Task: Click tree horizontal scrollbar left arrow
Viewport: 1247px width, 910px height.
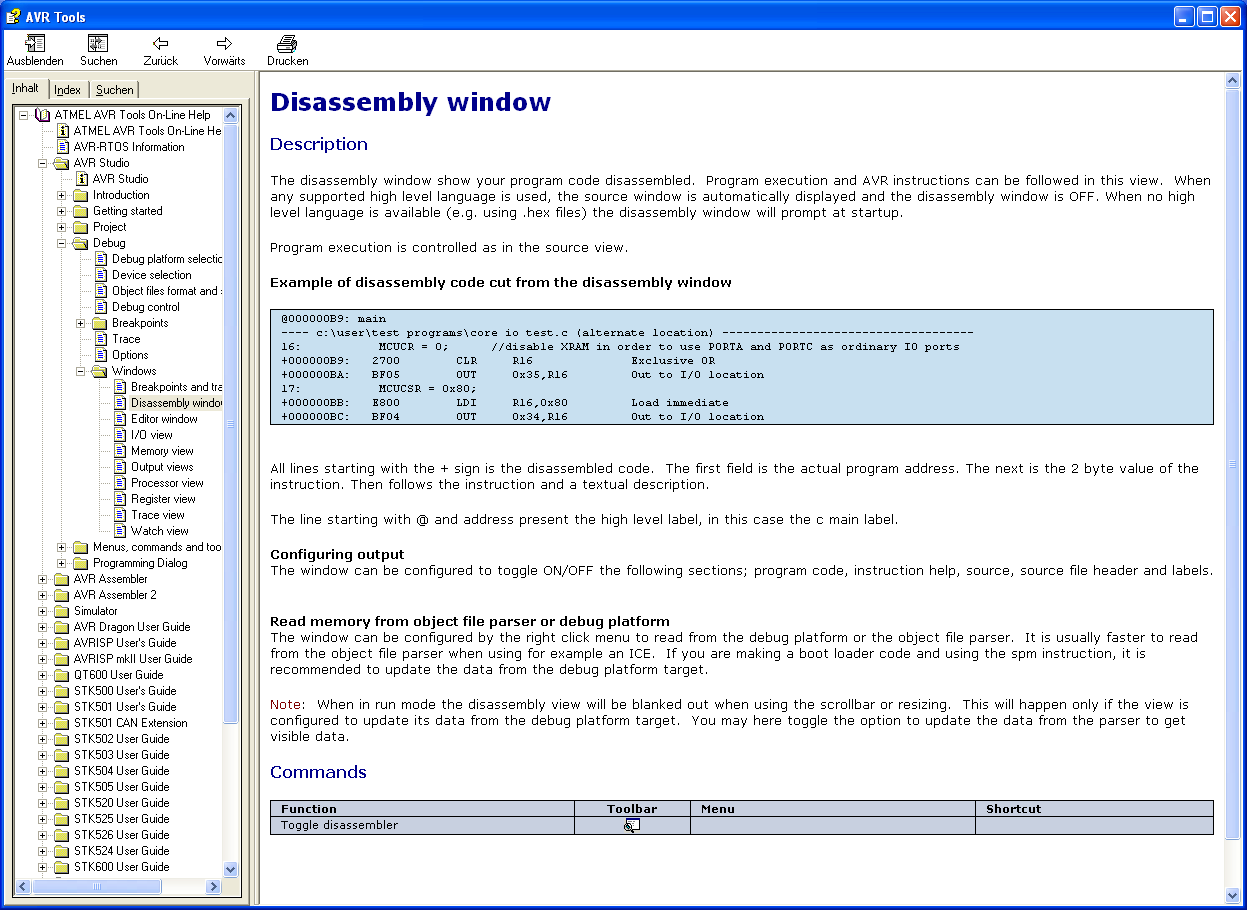Action: [25, 887]
